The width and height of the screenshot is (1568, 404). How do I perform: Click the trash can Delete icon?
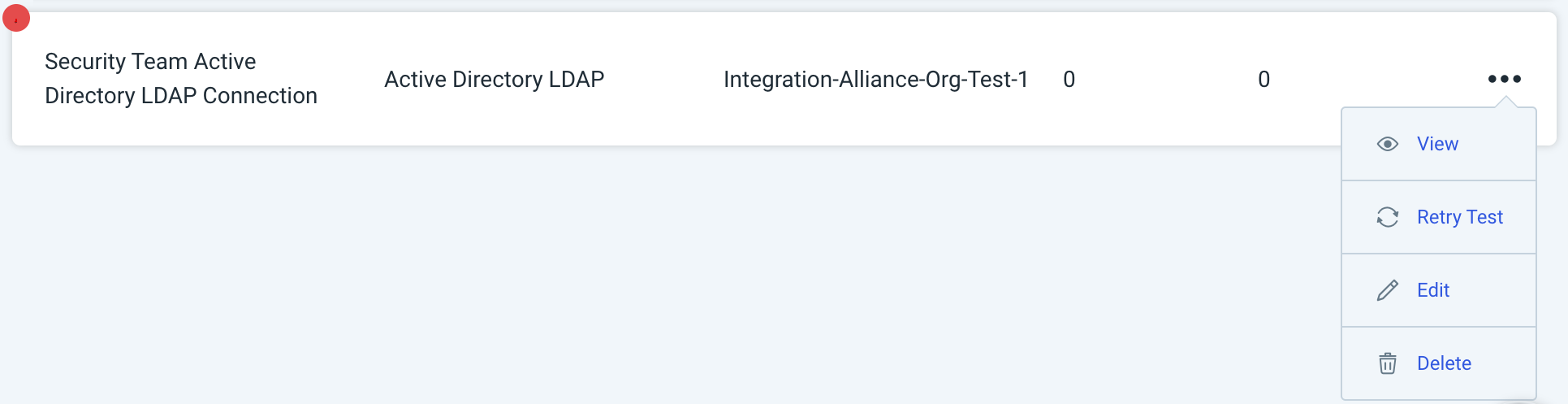pos(1387,363)
